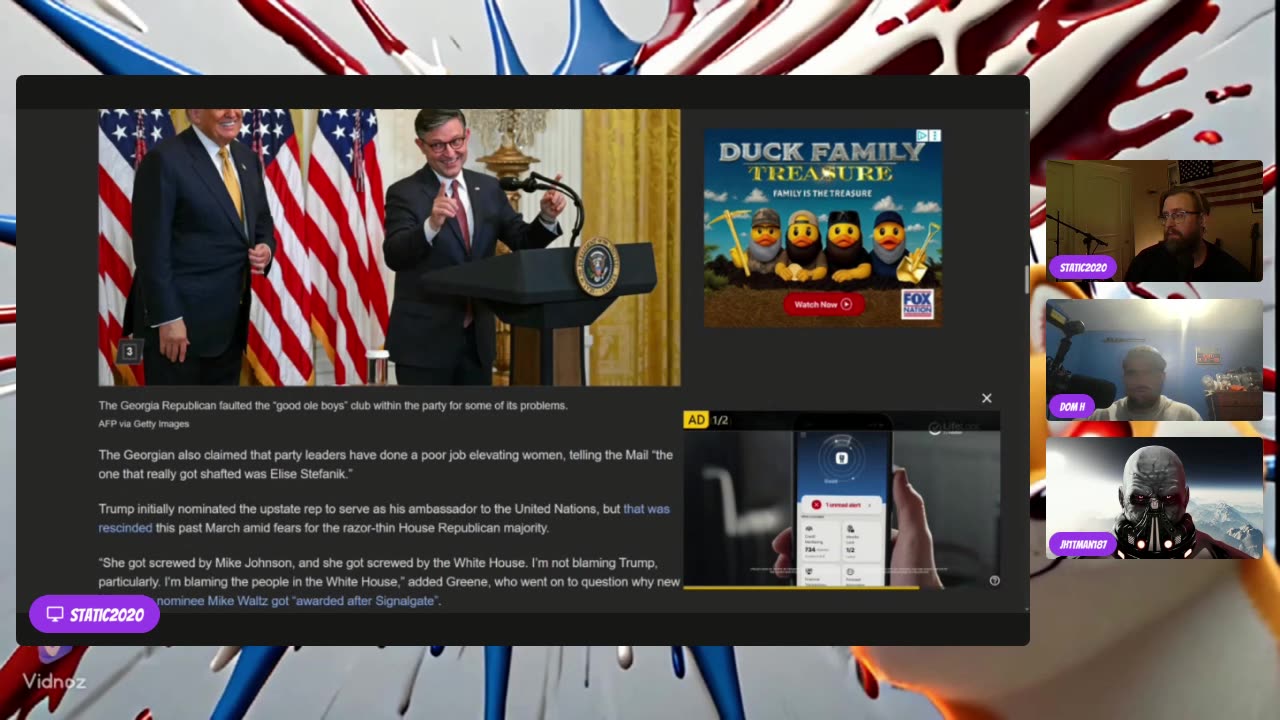Click the paragraph mentioning Elise Stefanik
The width and height of the screenshot is (1280, 720).
point(386,464)
